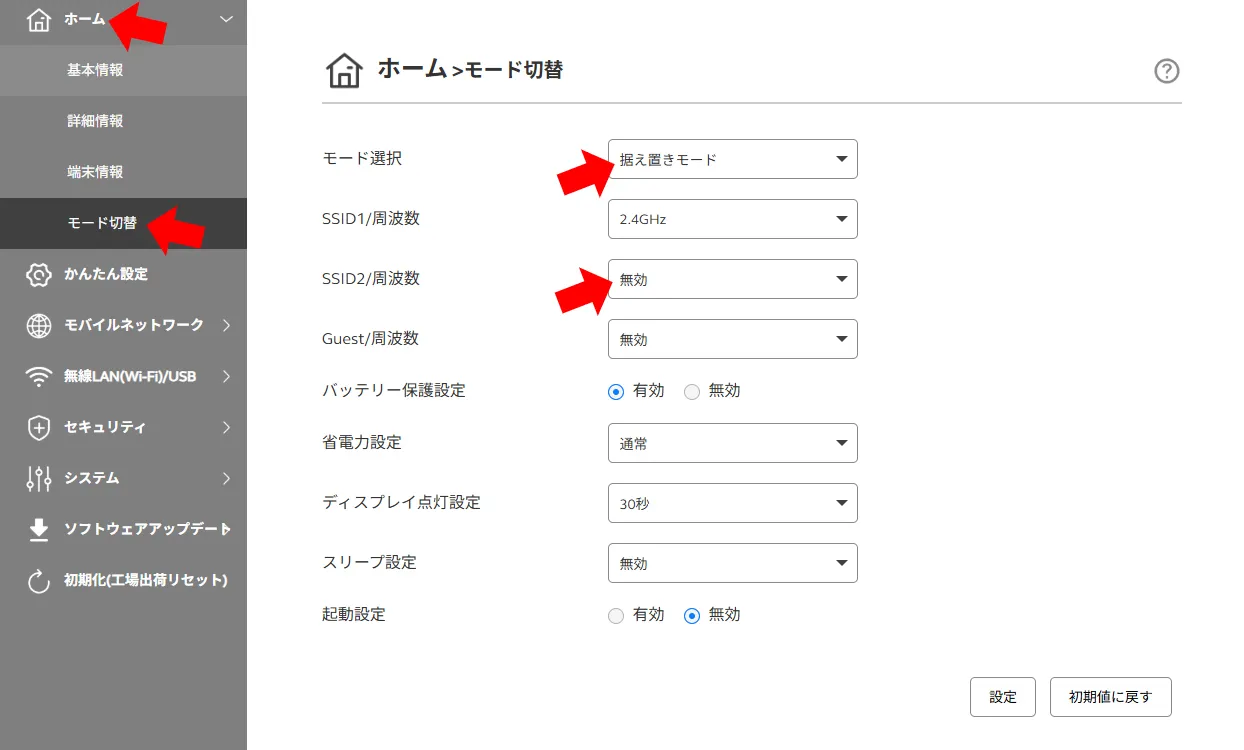Screen dimensions: 1244x750
Task: Enable battery protection with 有効 radio
Action: (x=616, y=392)
